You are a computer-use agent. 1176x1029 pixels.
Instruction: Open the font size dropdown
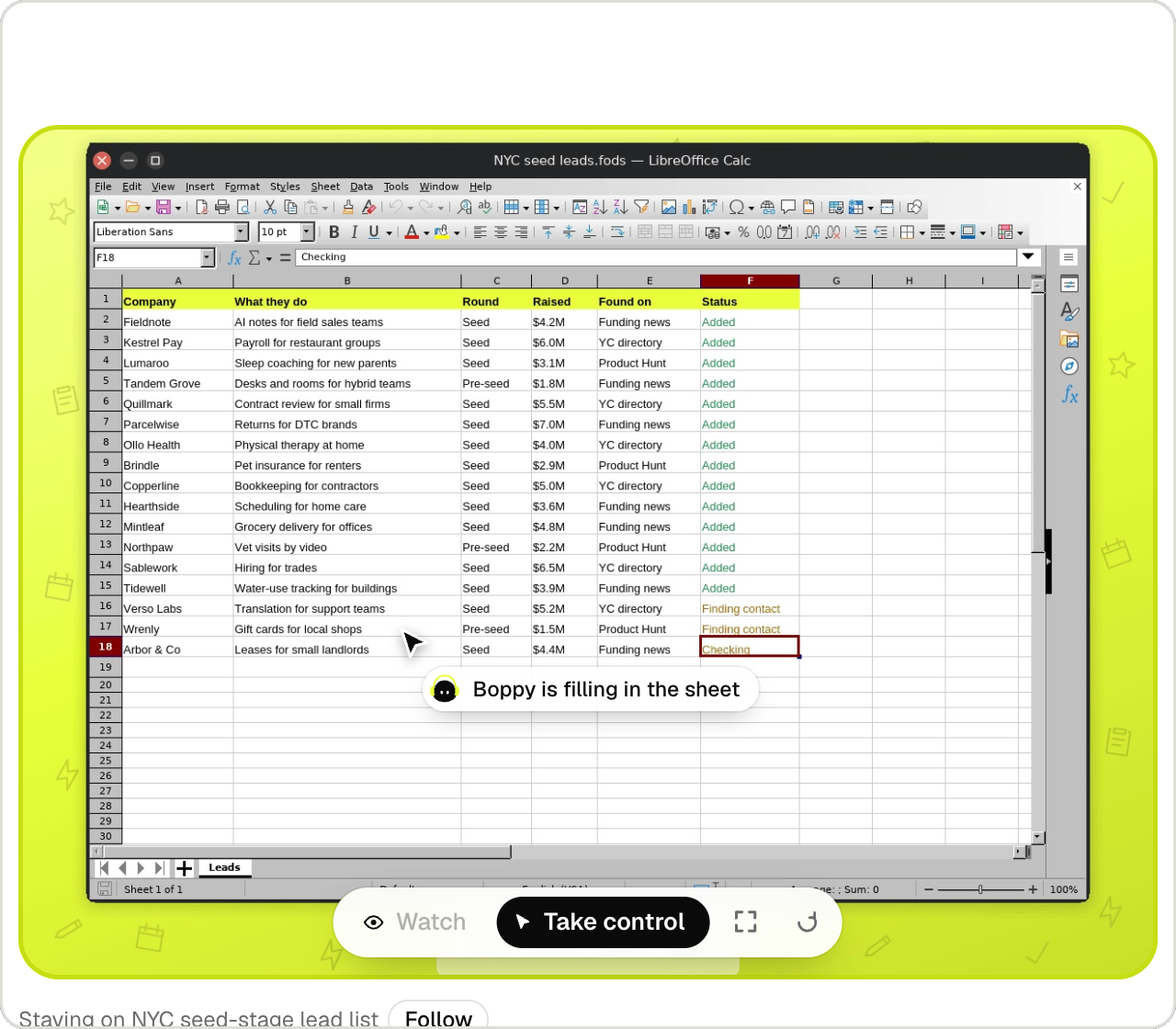pyautogui.click(x=308, y=232)
